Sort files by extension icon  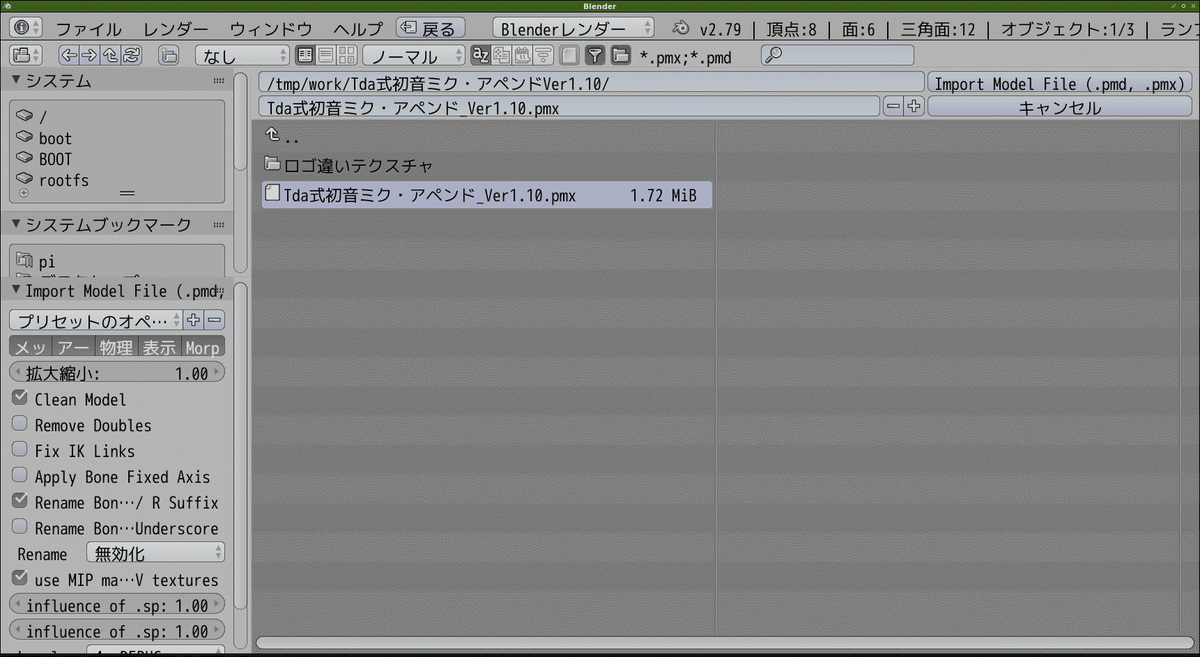(502, 56)
